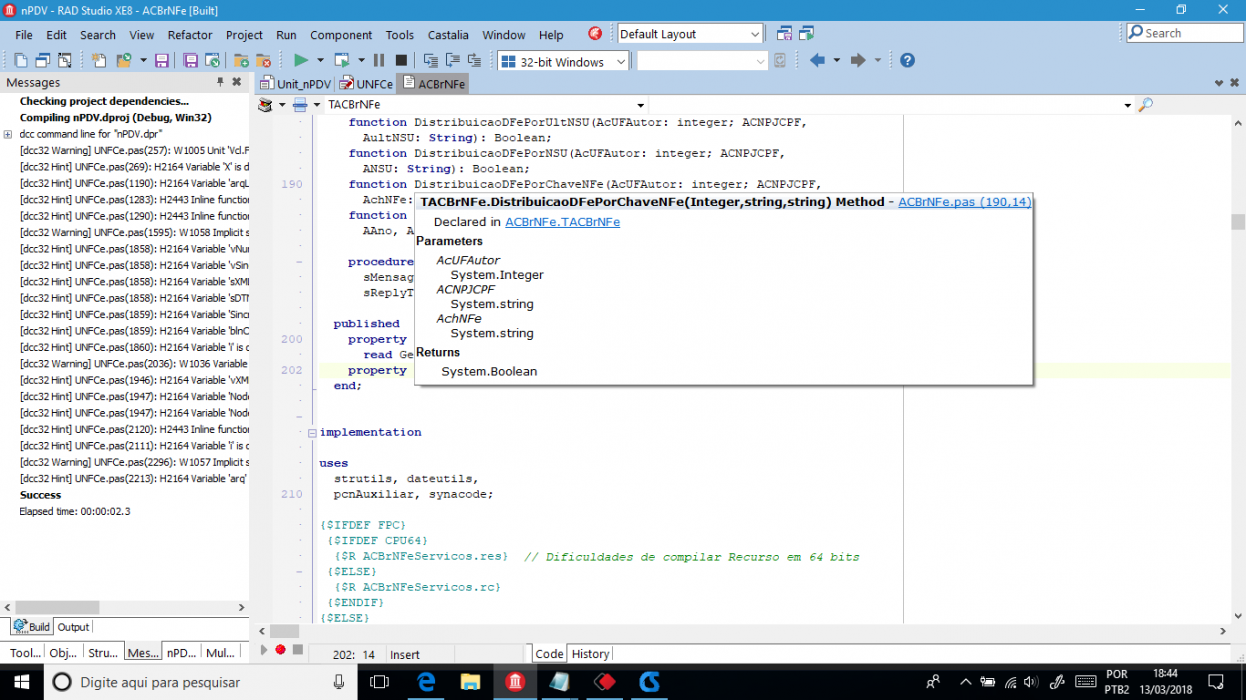This screenshot has height=700, width=1246.
Task: Click the editor search magnifier icon
Action: coord(1145,105)
